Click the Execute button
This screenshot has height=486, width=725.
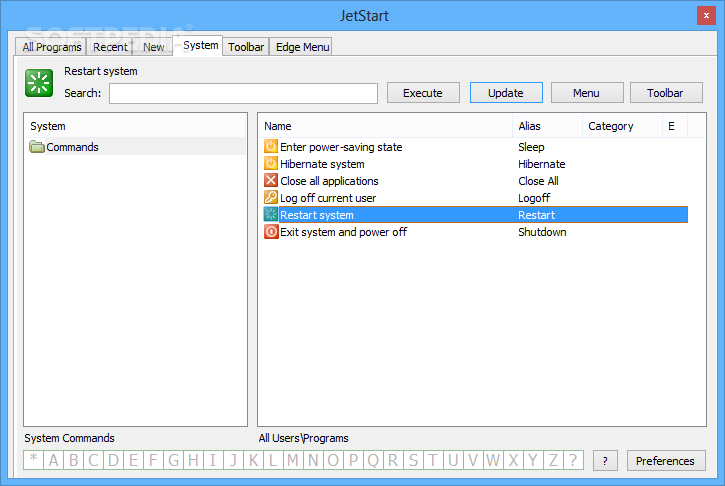click(x=423, y=93)
